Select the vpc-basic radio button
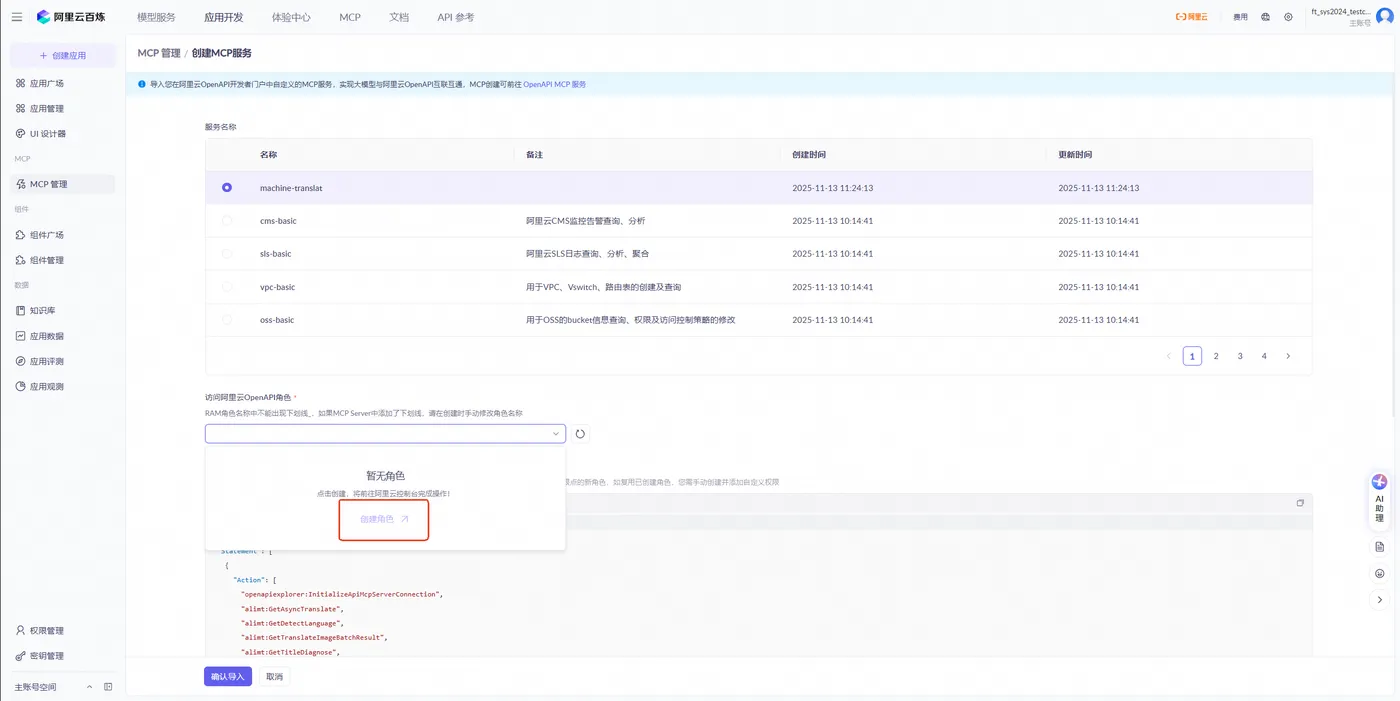Screen dimensions: 1400x701 [227, 287]
